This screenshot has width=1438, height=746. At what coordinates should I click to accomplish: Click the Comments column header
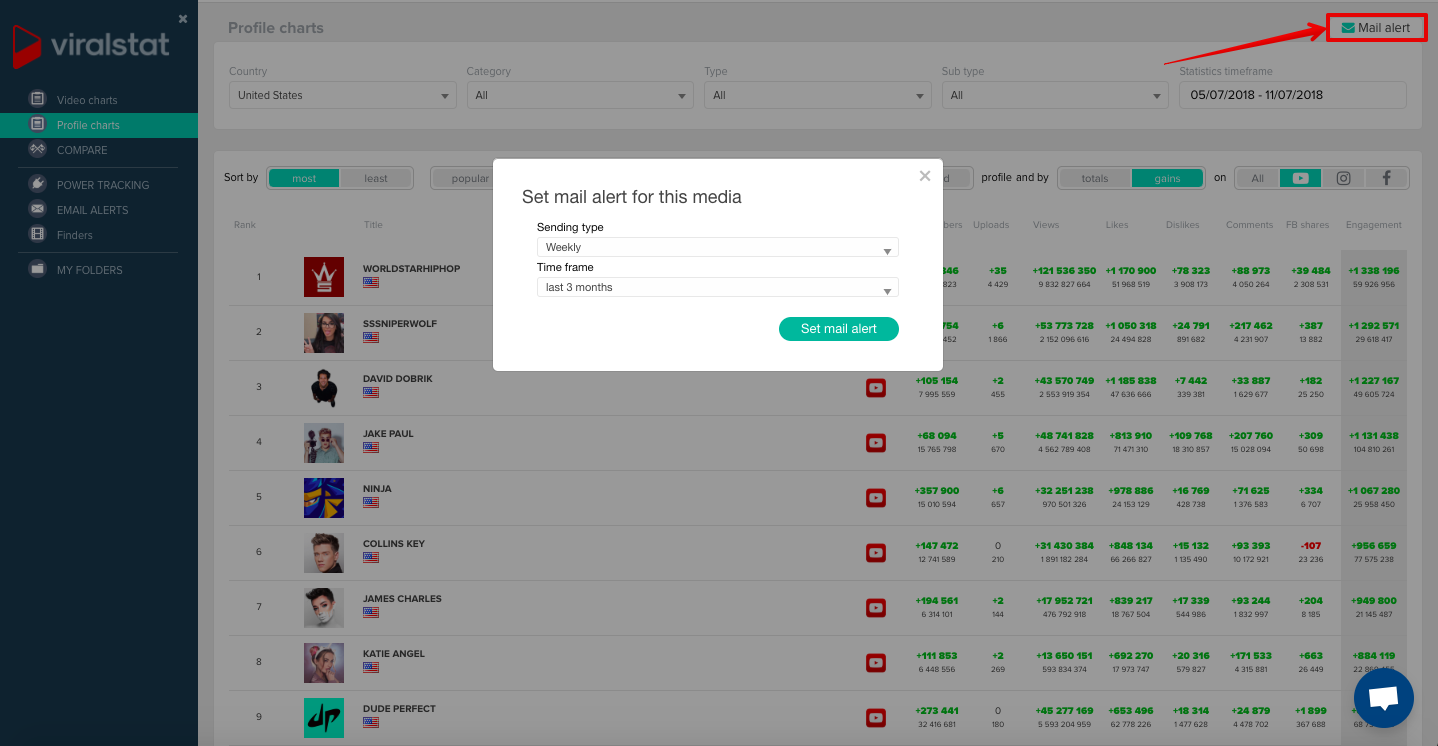(1250, 225)
